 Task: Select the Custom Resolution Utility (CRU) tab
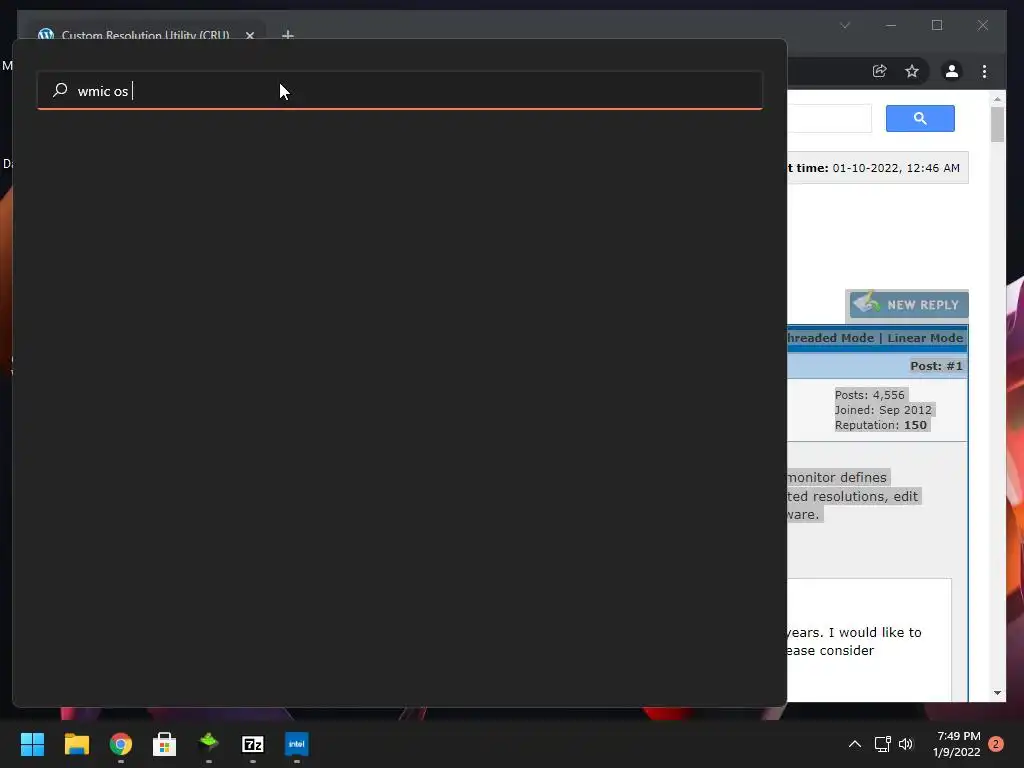[145, 35]
